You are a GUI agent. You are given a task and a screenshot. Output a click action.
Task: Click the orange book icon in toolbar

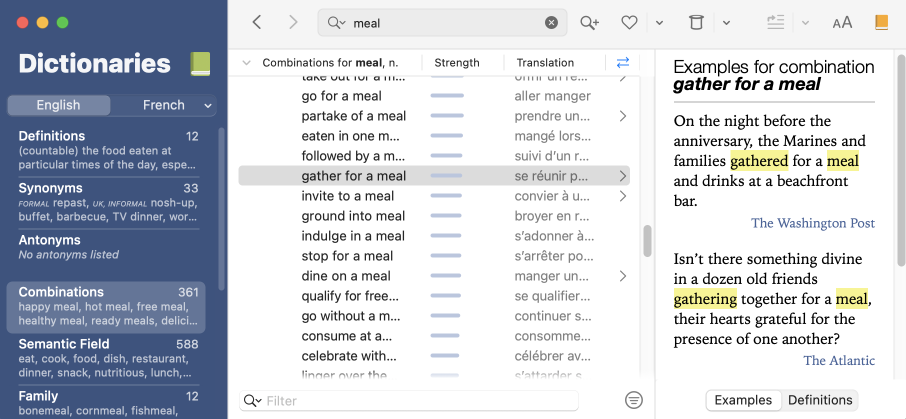tap(881, 22)
